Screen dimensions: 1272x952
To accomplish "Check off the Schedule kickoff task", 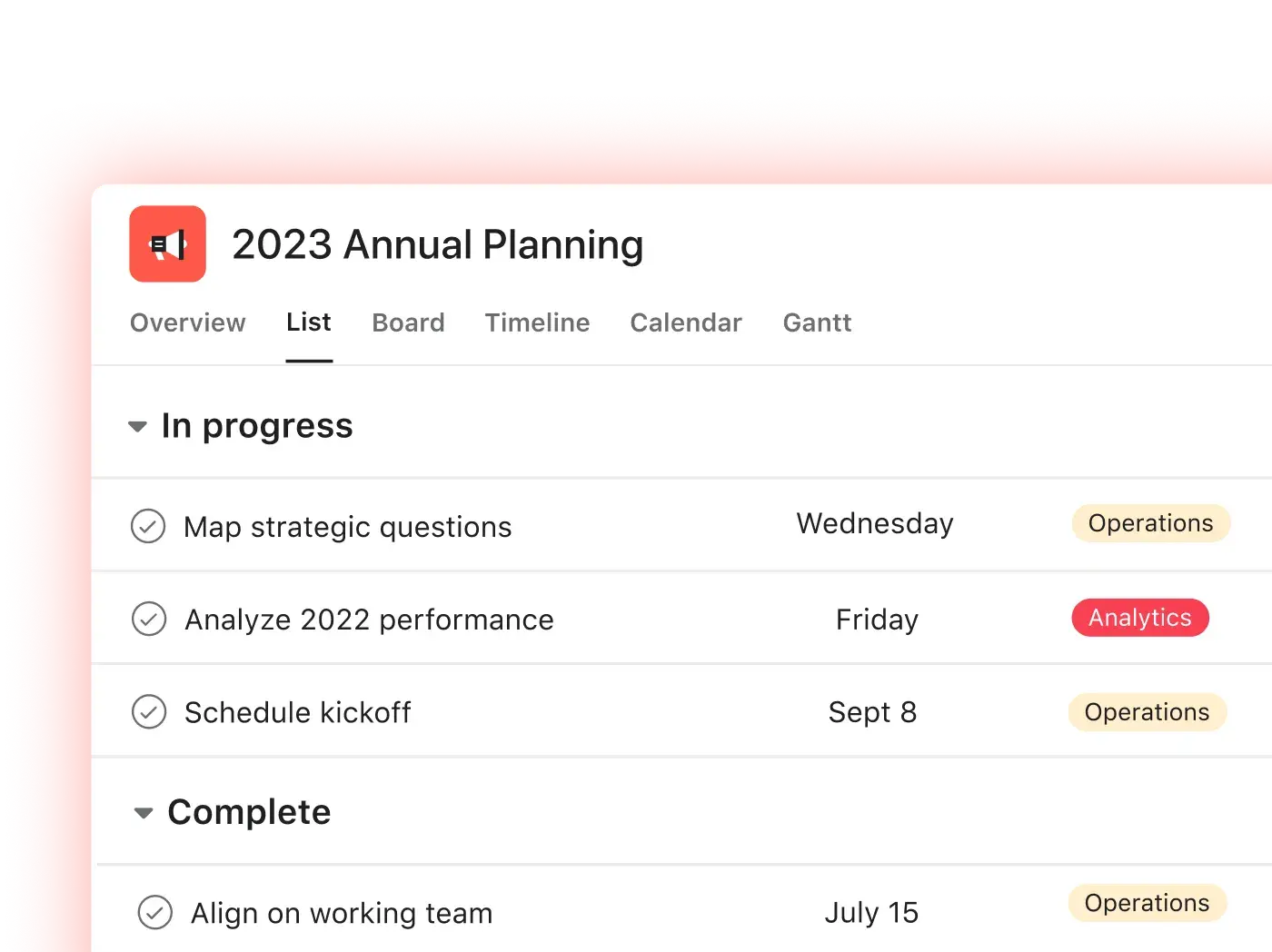I will (x=149, y=711).
